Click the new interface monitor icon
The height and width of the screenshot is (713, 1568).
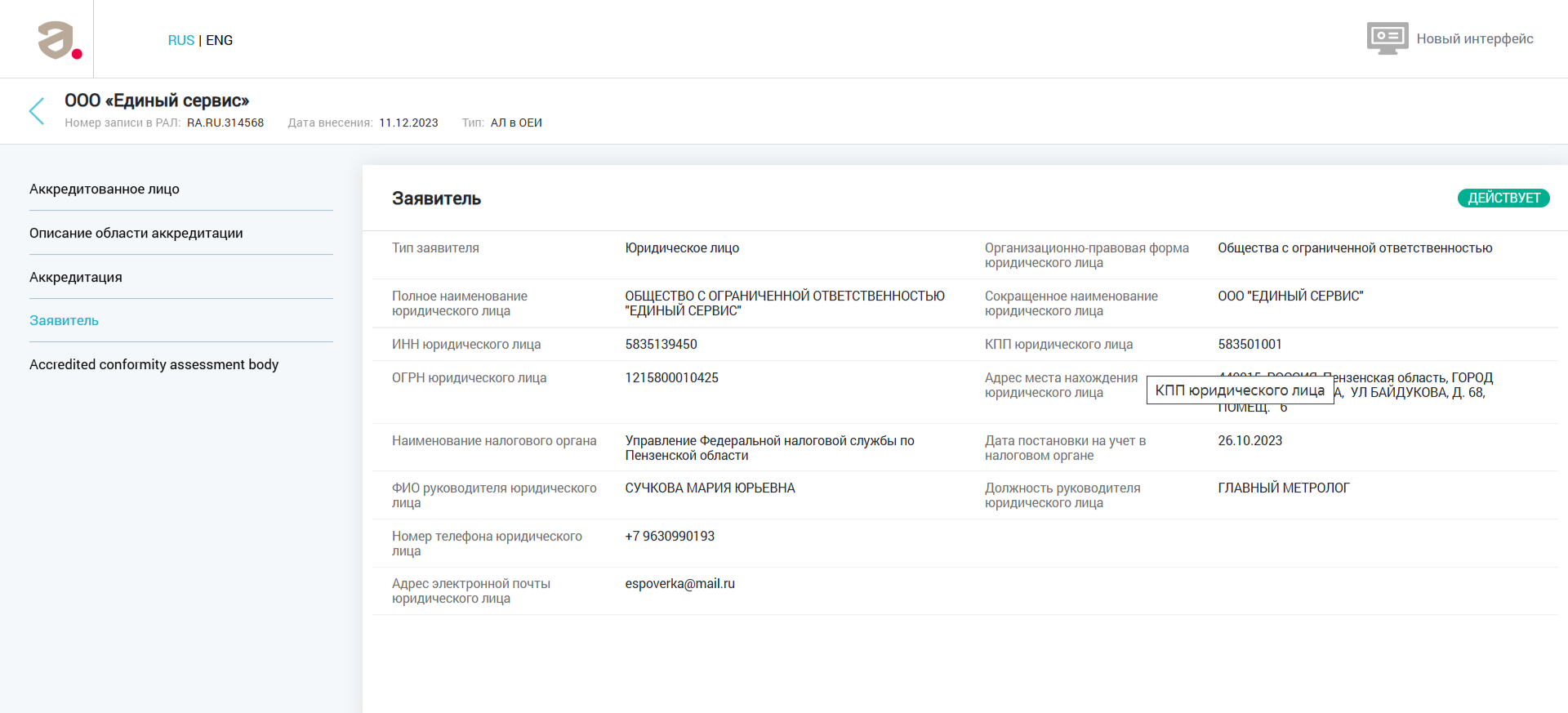pyautogui.click(x=1387, y=38)
